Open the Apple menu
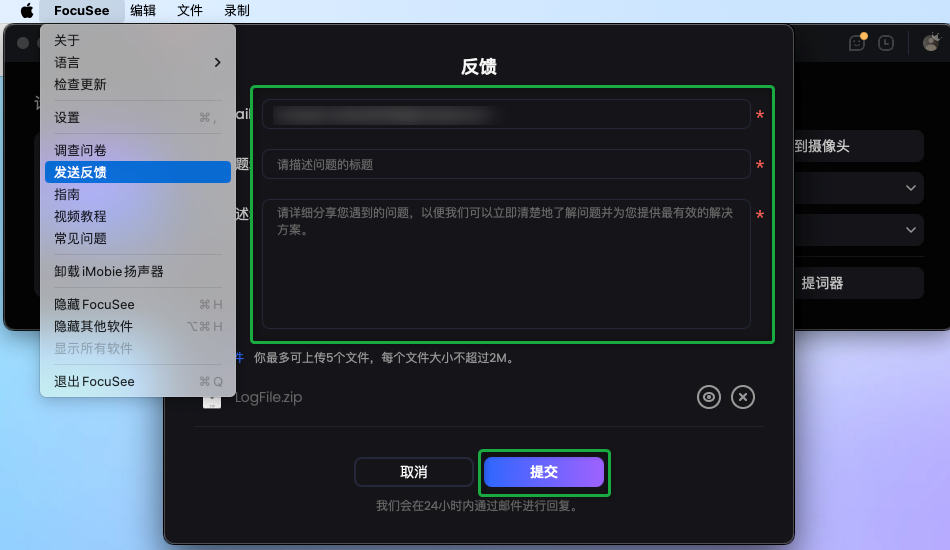Image resolution: width=950 pixels, height=550 pixels. click(x=27, y=11)
